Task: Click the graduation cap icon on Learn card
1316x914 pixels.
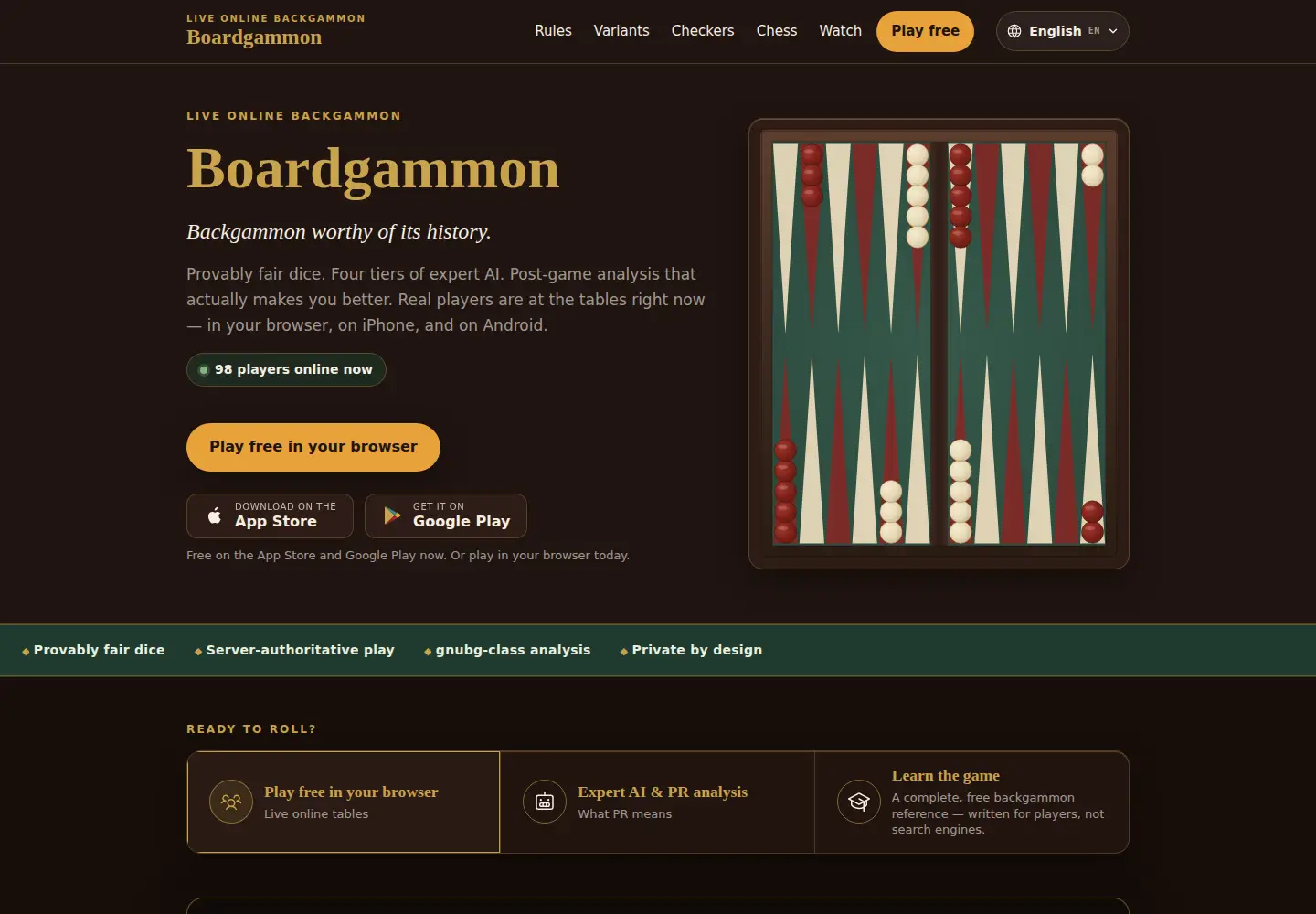Action: [x=859, y=802]
